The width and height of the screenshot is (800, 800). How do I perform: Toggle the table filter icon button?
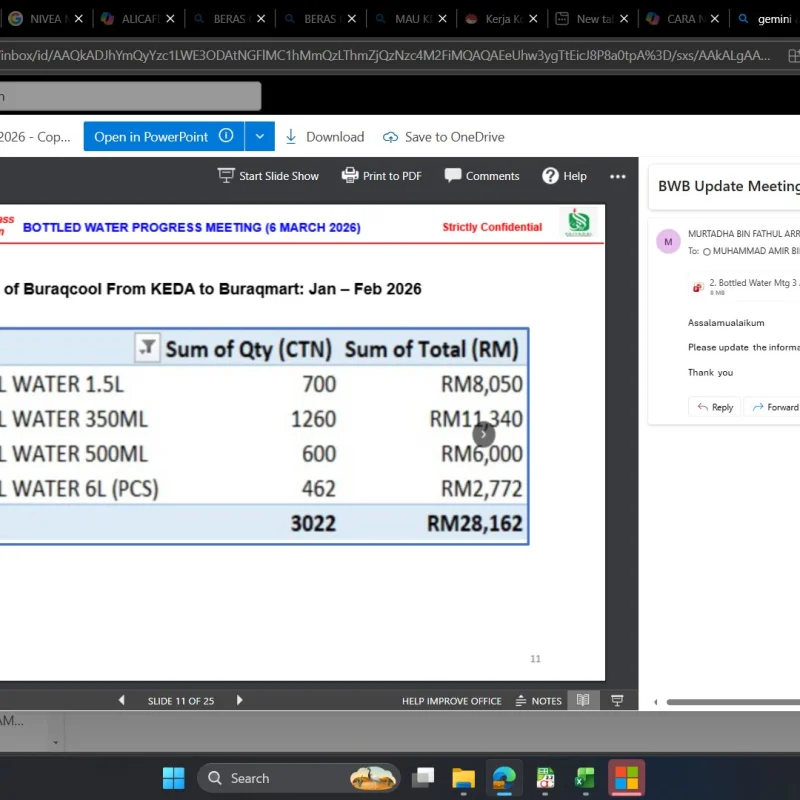click(147, 347)
